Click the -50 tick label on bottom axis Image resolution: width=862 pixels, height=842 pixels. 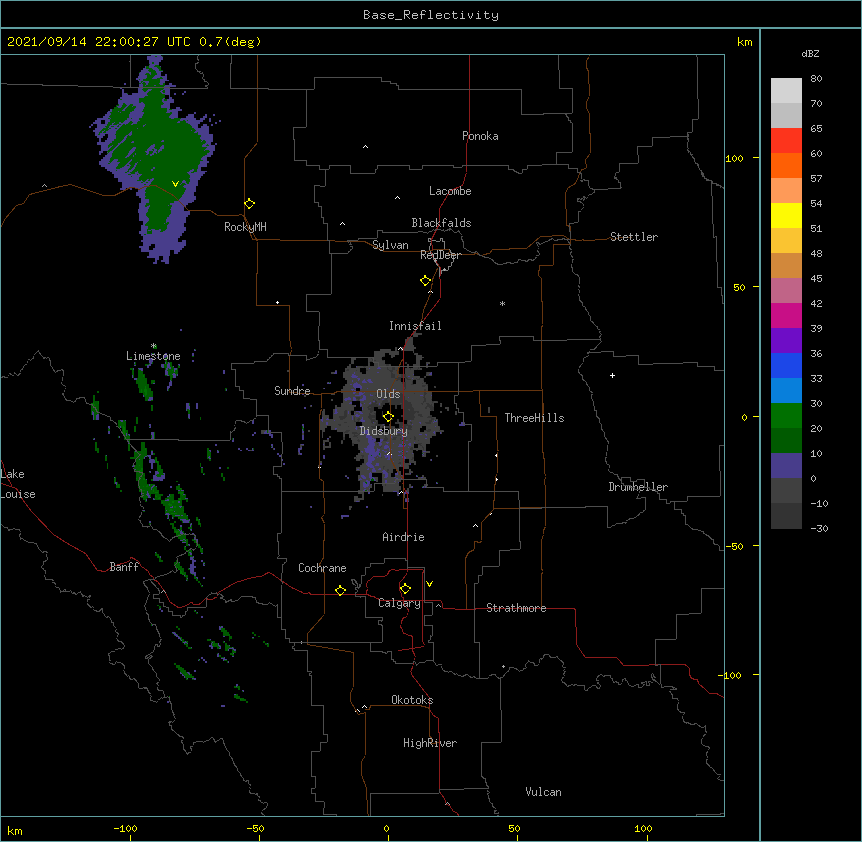coord(255,828)
